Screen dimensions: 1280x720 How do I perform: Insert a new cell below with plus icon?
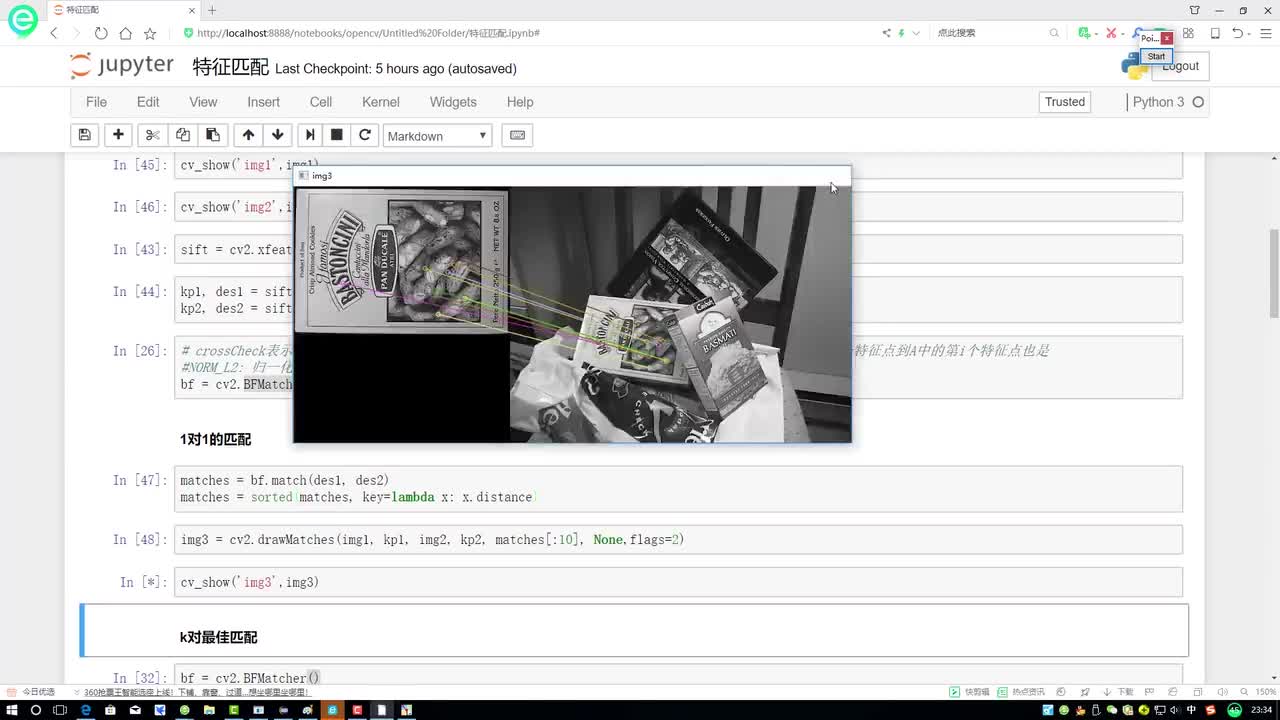118,135
